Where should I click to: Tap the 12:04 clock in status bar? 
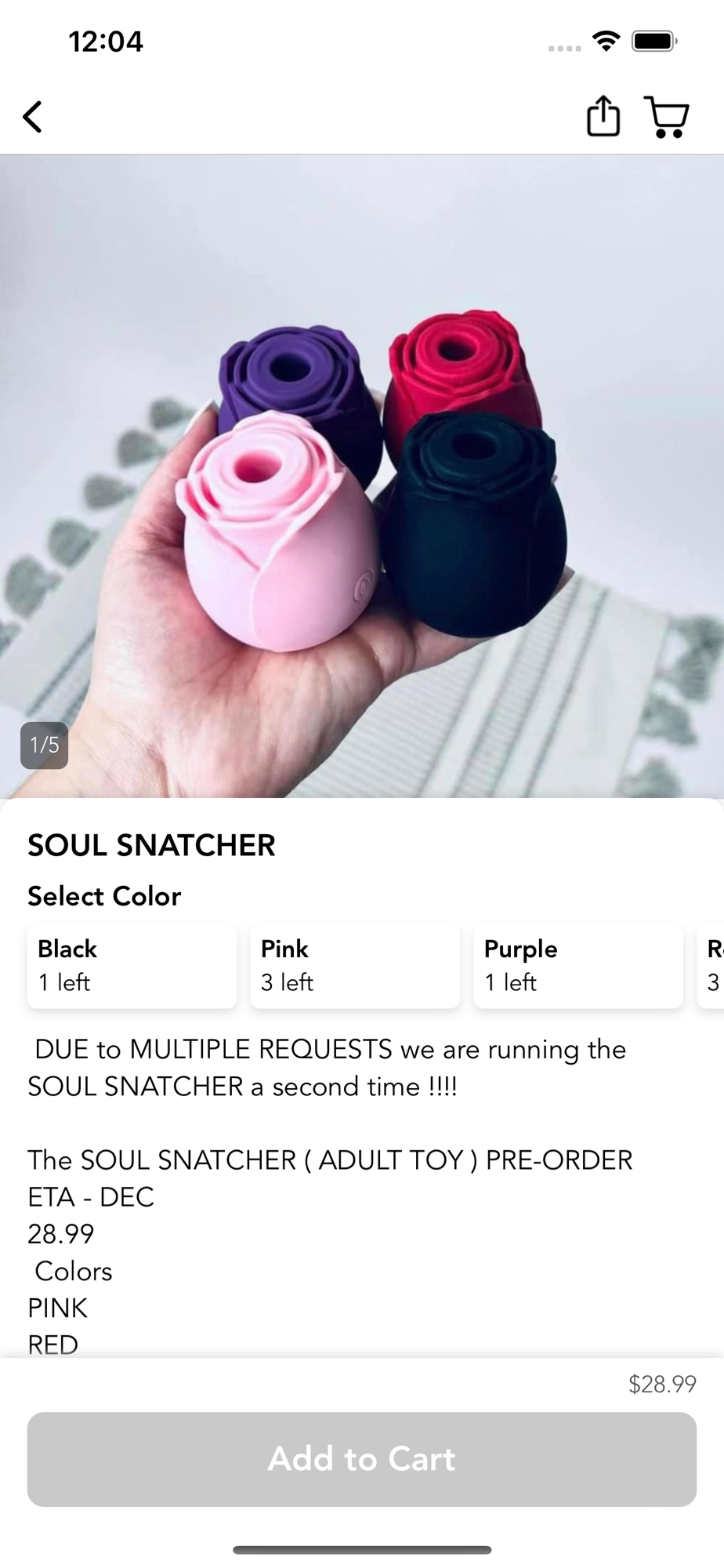click(x=106, y=42)
